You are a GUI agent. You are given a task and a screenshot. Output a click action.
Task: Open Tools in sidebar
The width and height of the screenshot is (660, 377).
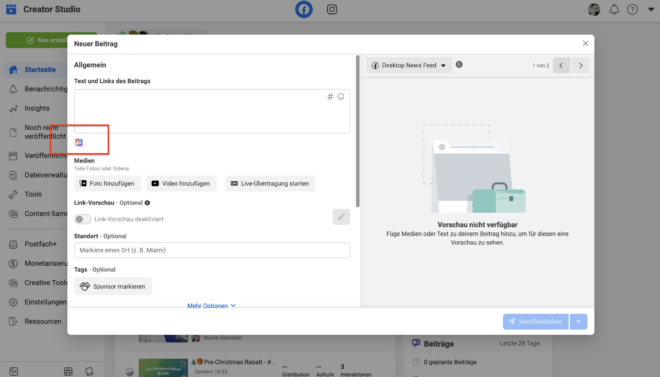33,194
